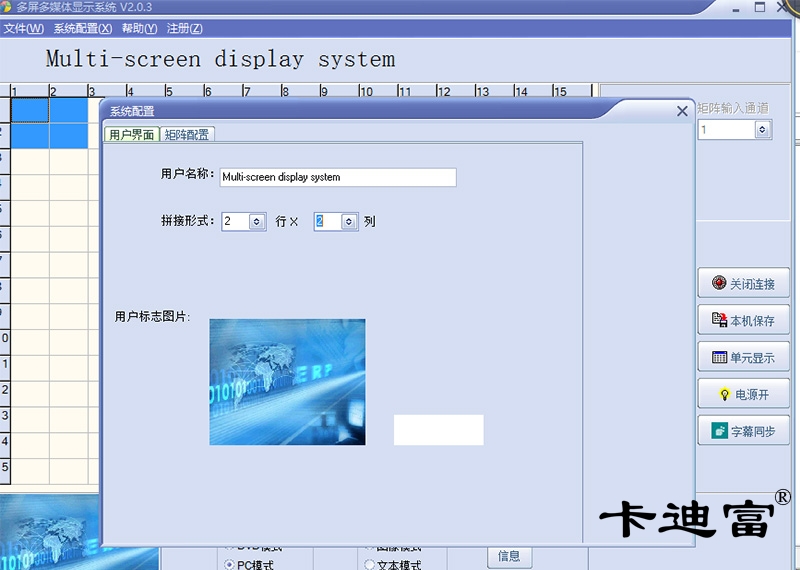This screenshot has width=800, height=570.
Task: Click the 矩阵输入通道 spinner arrows
Action: tap(762, 130)
